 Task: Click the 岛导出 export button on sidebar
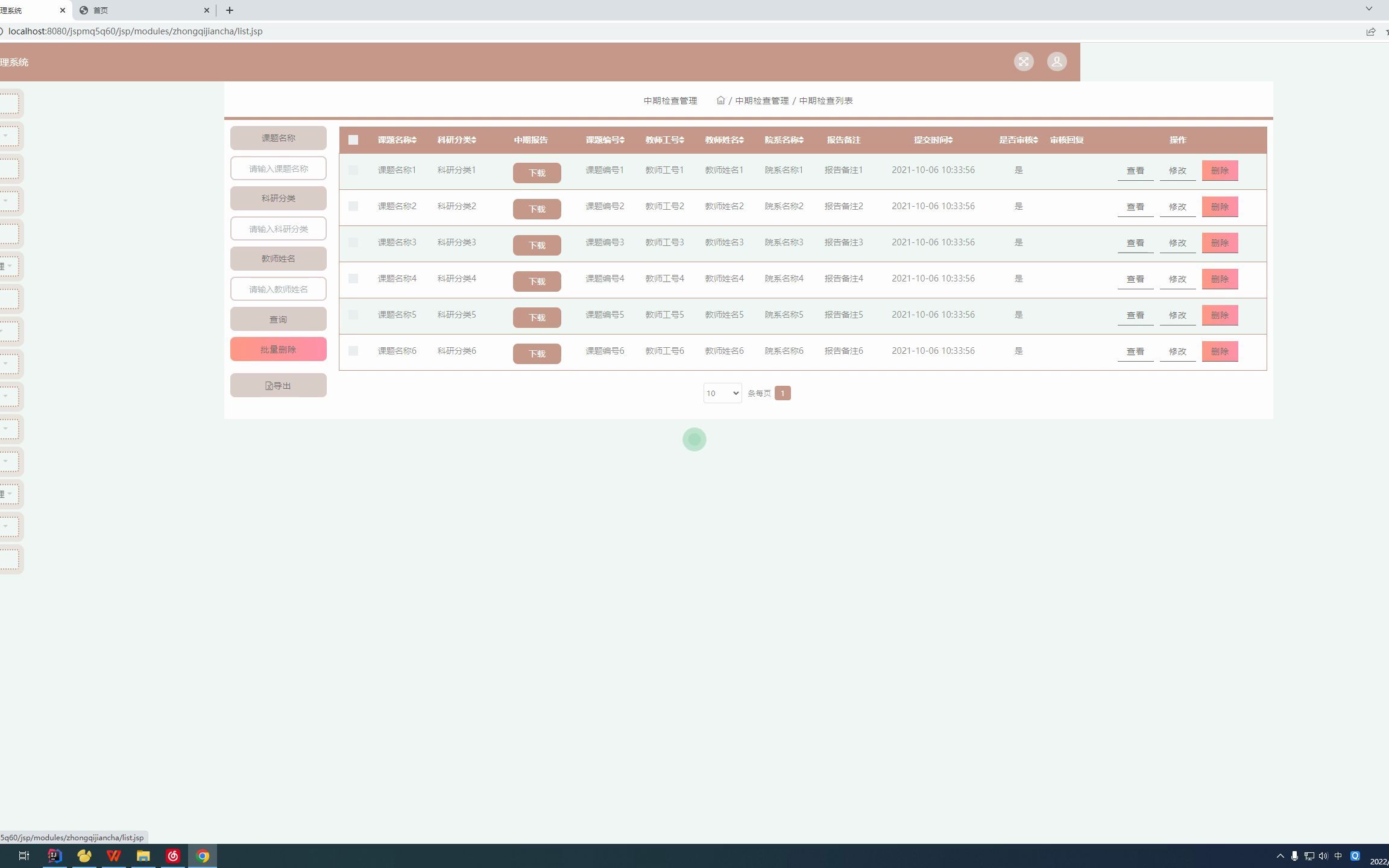278,385
